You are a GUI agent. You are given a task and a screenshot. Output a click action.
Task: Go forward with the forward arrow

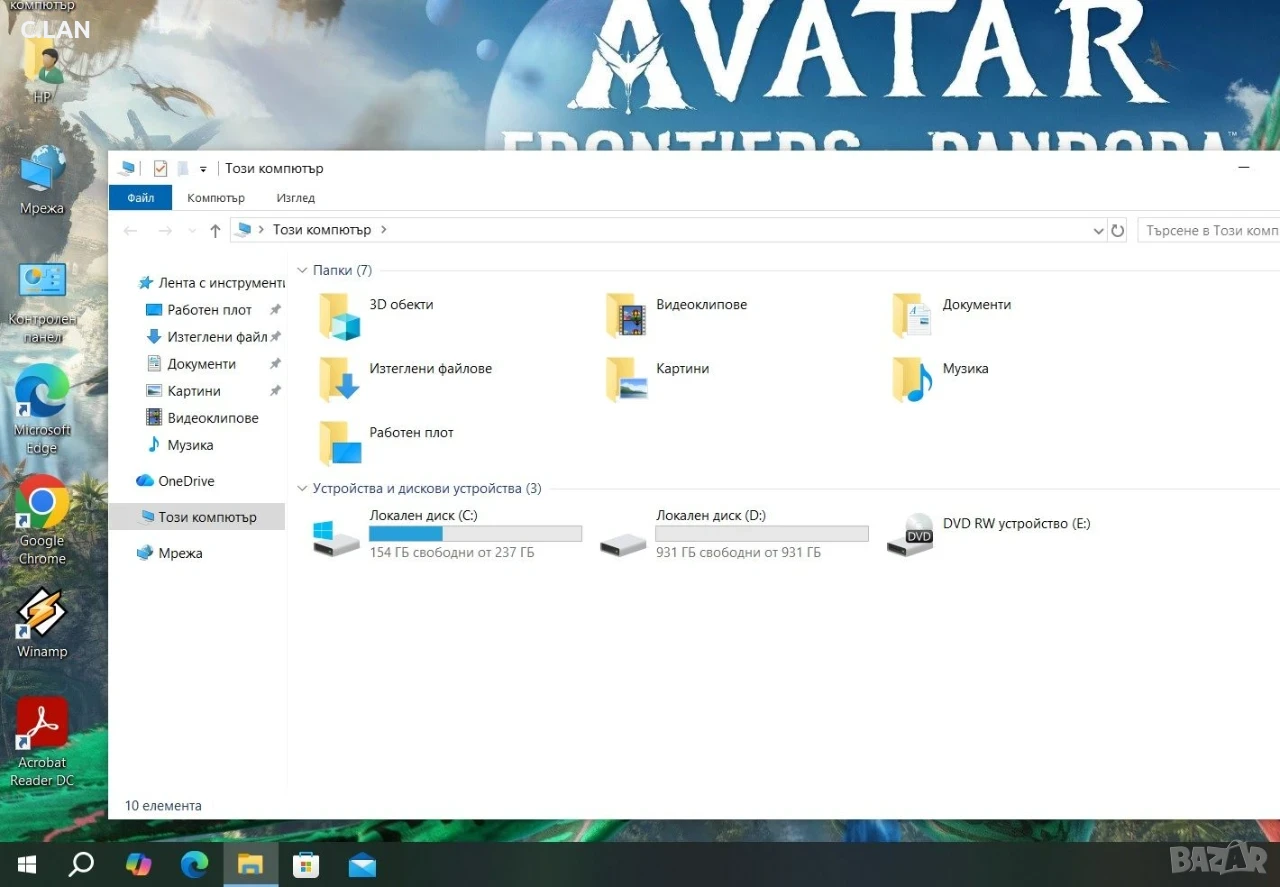coord(165,231)
